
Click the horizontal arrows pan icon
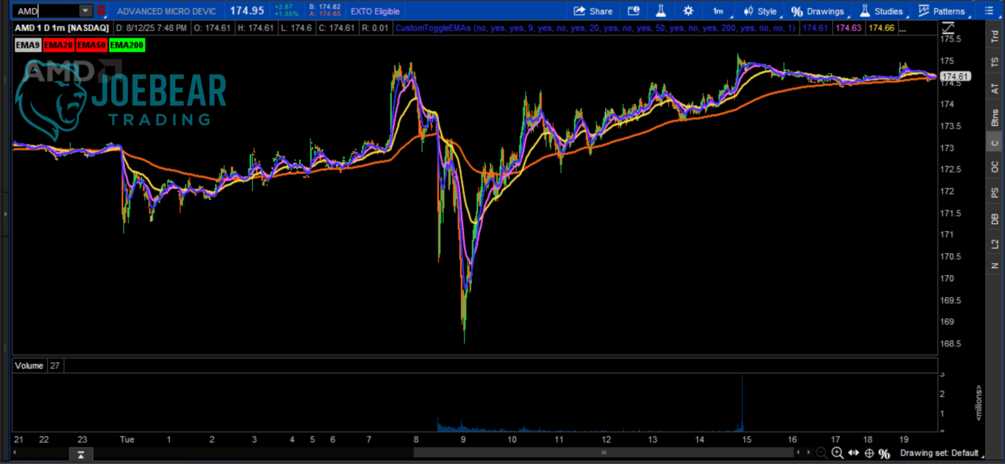[853, 454]
